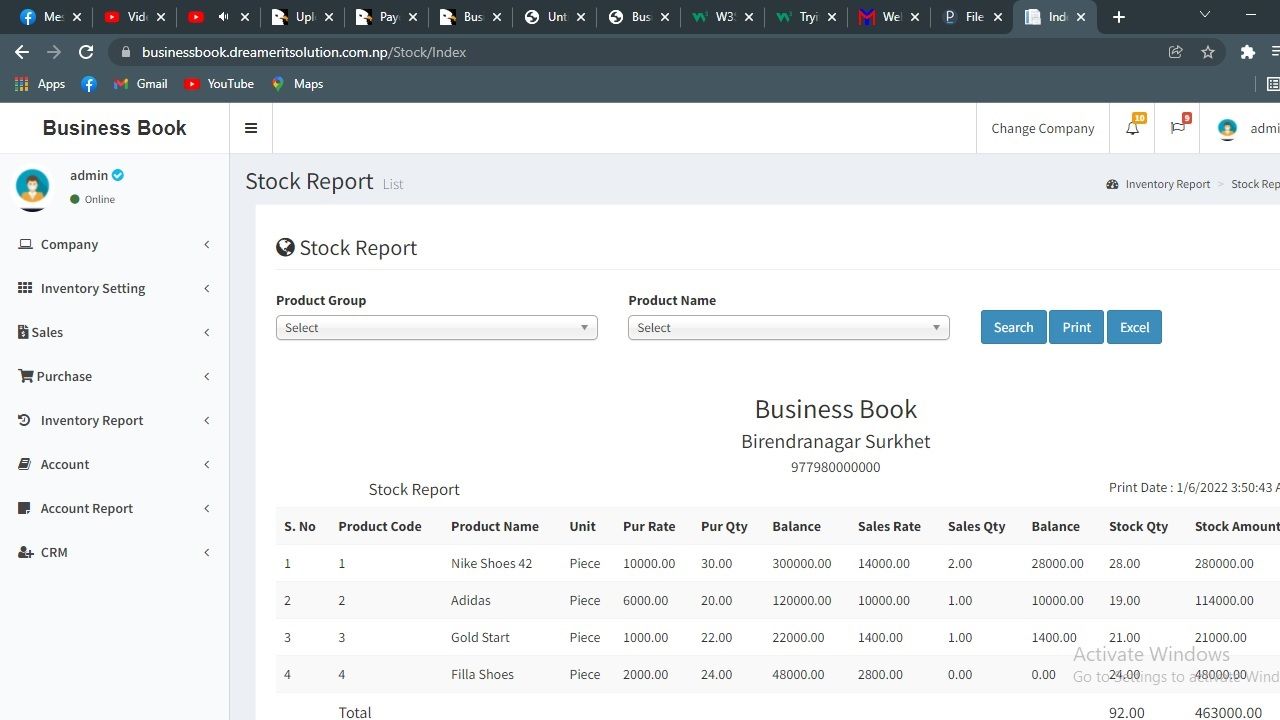This screenshot has width=1280, height=720.
Task: Click the hamburger sidebar toggle icon
Action: coord(251,128)
